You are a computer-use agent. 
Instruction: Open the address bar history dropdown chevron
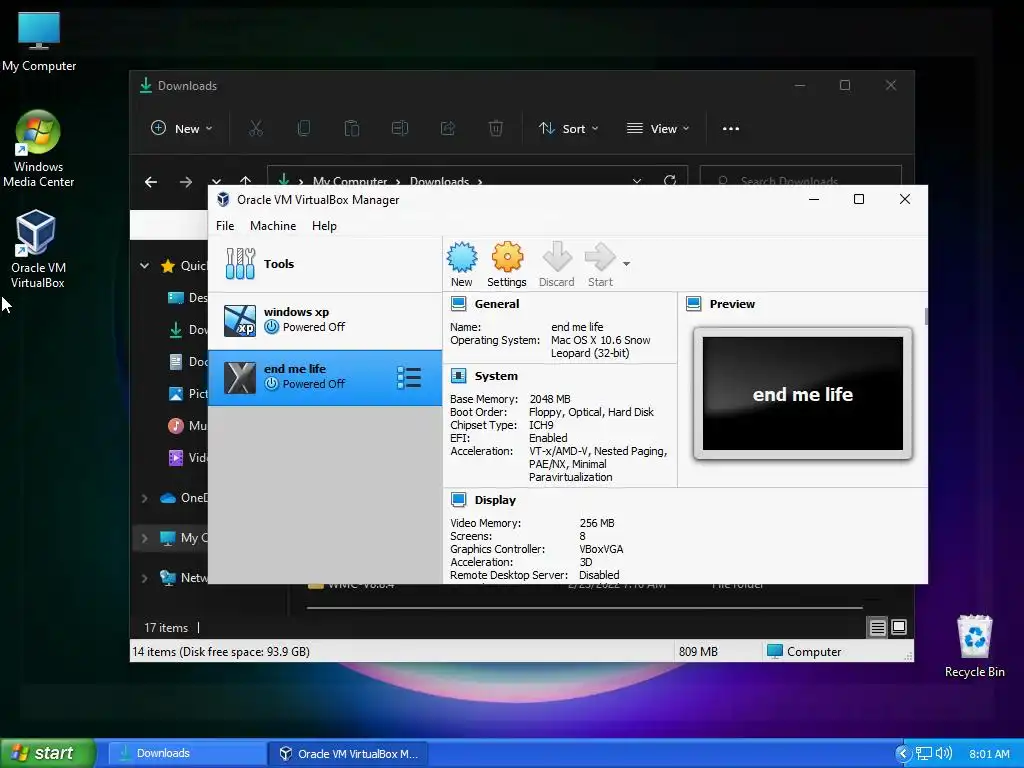click(x=637, y=181)
